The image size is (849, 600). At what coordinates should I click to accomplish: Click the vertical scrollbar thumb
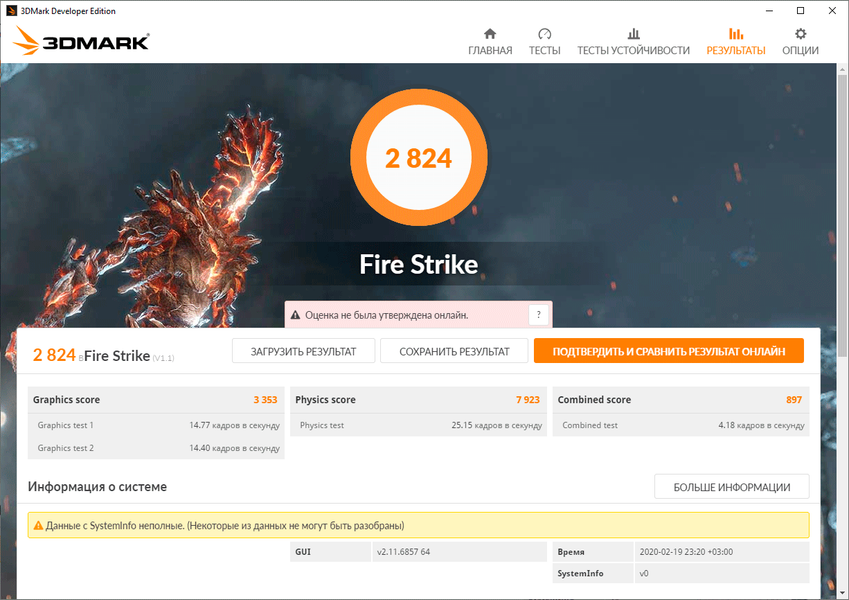[842, 217]
